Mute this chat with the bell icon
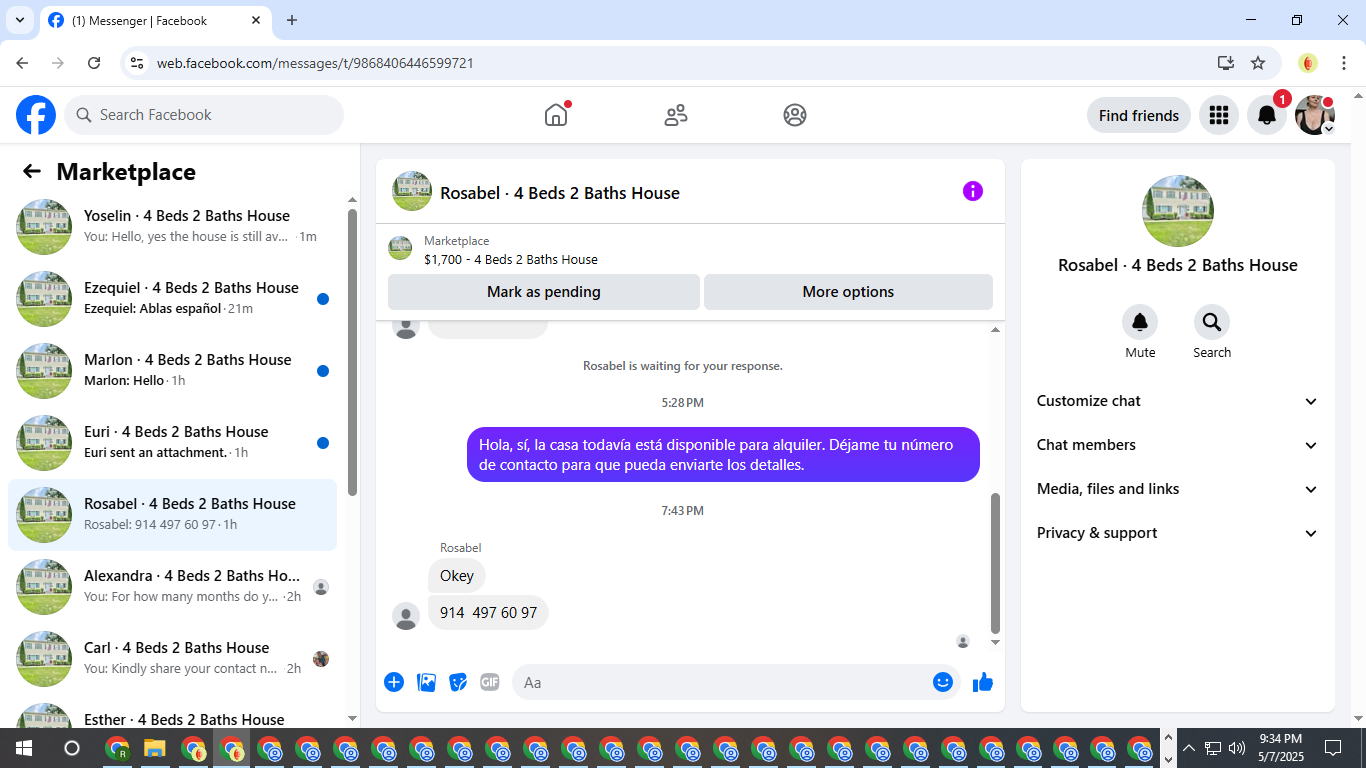Viewport: 1366px width, 768px height. (1140, 322)
